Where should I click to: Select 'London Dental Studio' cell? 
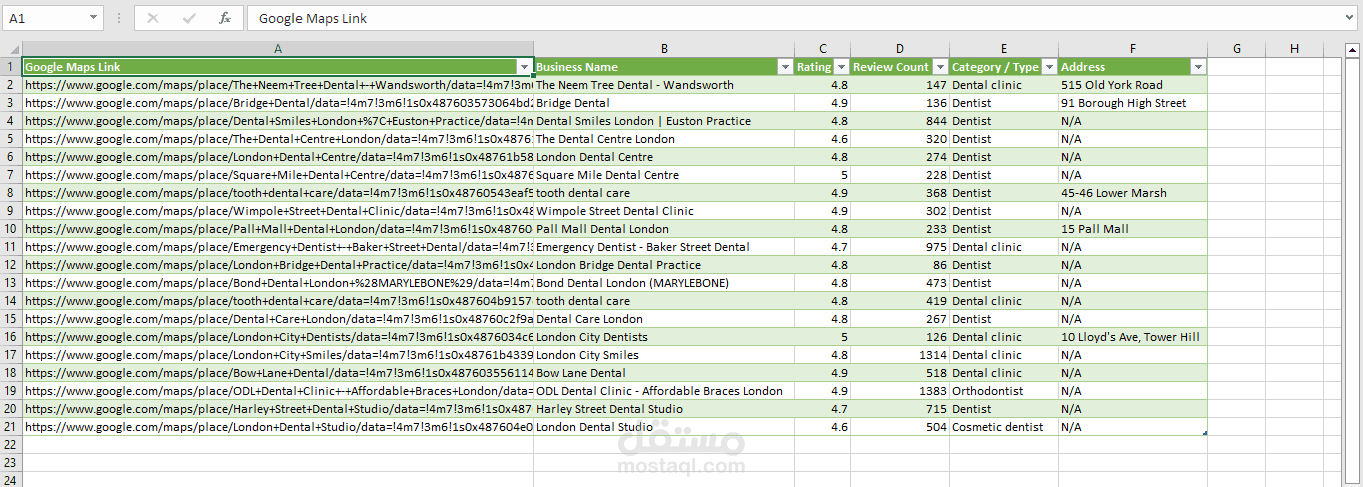coord(664,427)
